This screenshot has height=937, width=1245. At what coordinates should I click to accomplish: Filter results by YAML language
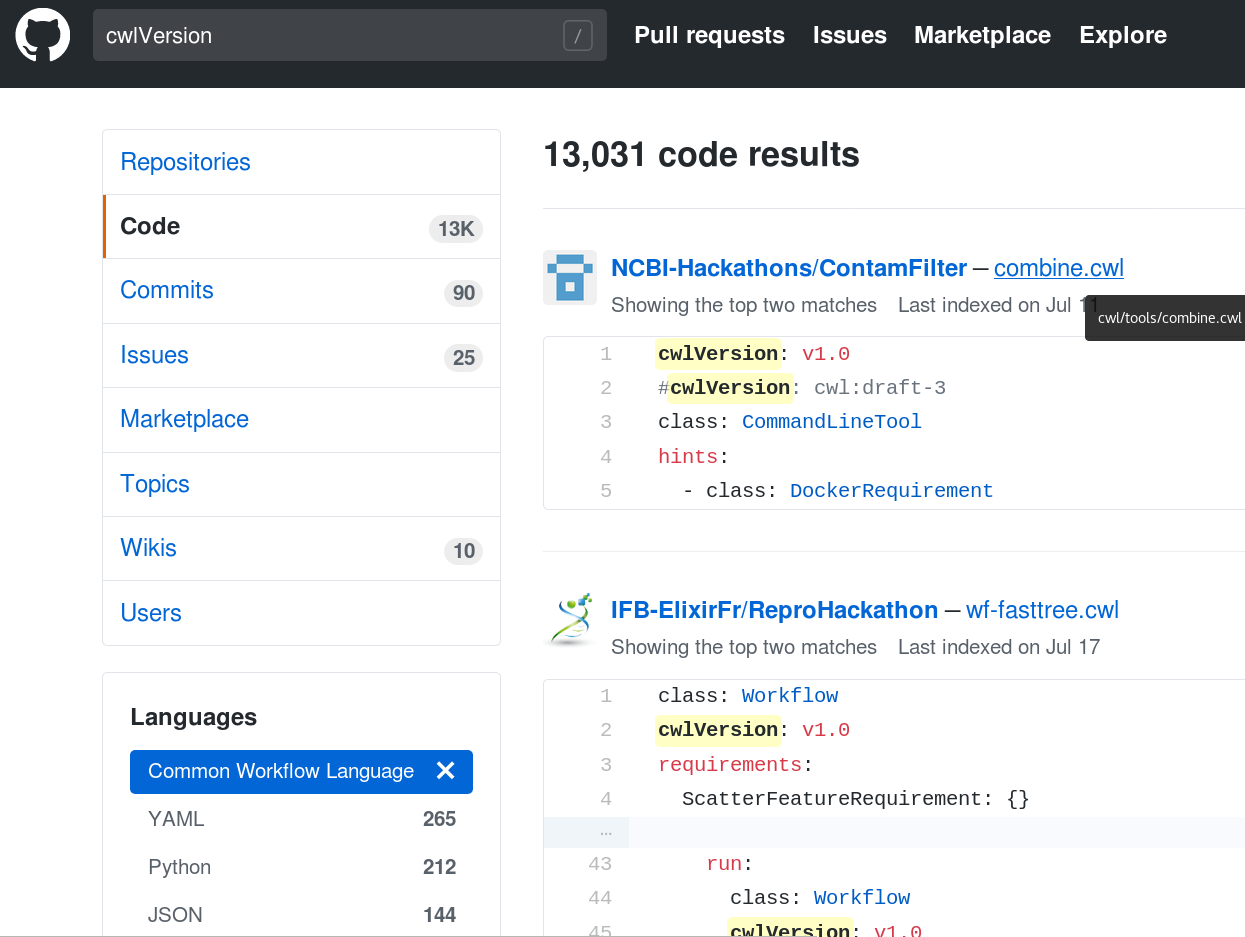(x=301, y=819)
